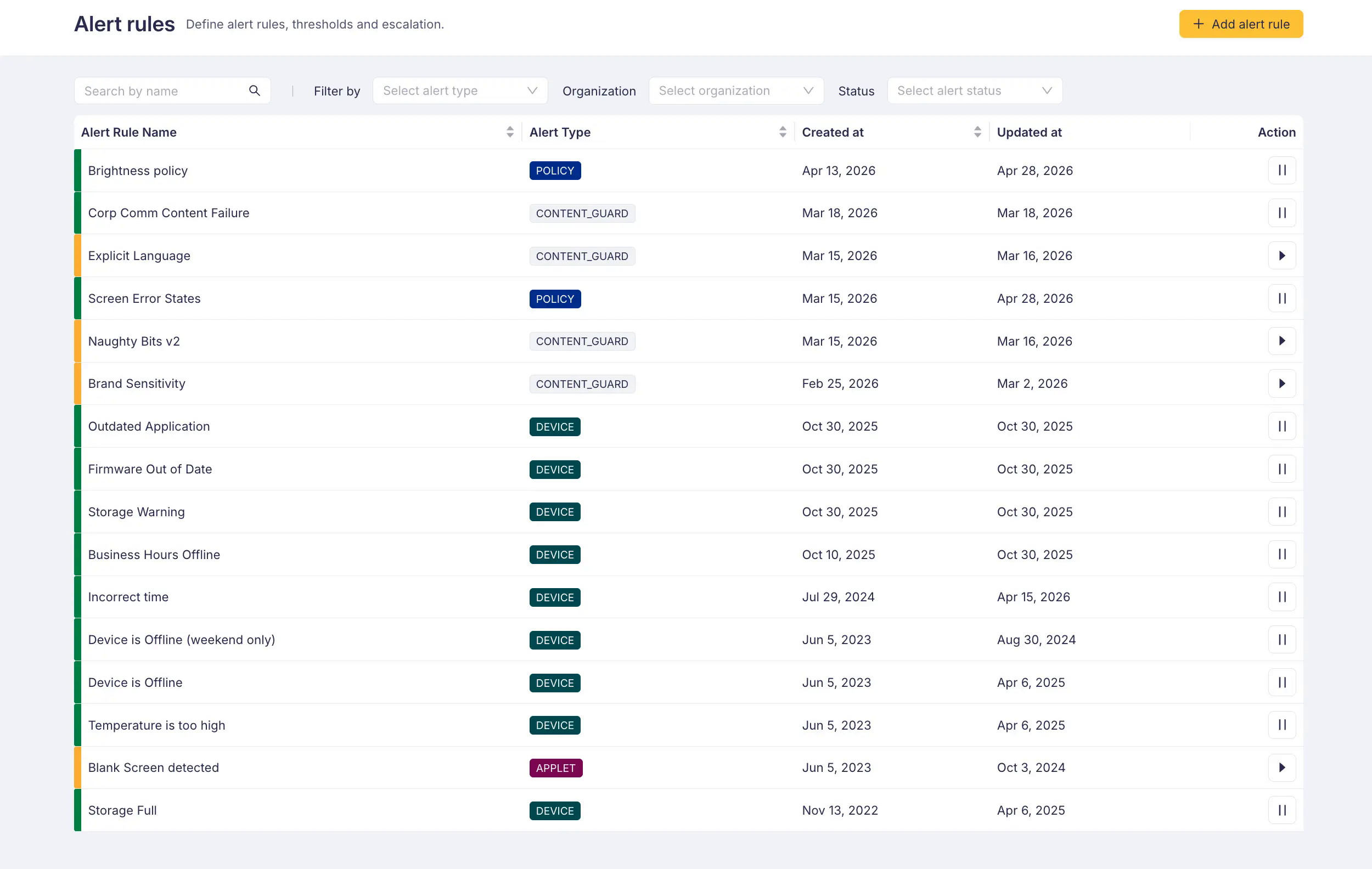Open the Firmware Out of Date name
Image resolution: width=1372 pixels, height=869 pixels.
pos(150,469)
